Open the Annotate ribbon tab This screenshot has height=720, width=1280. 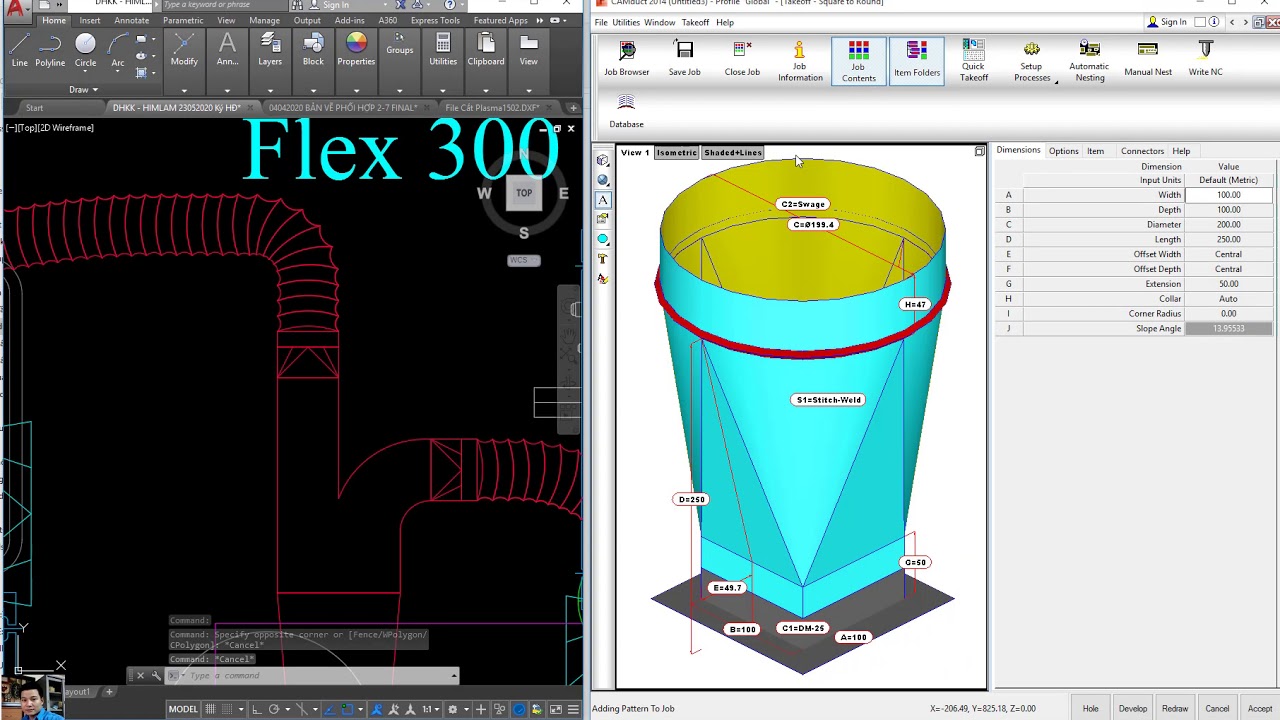(131, 20)
